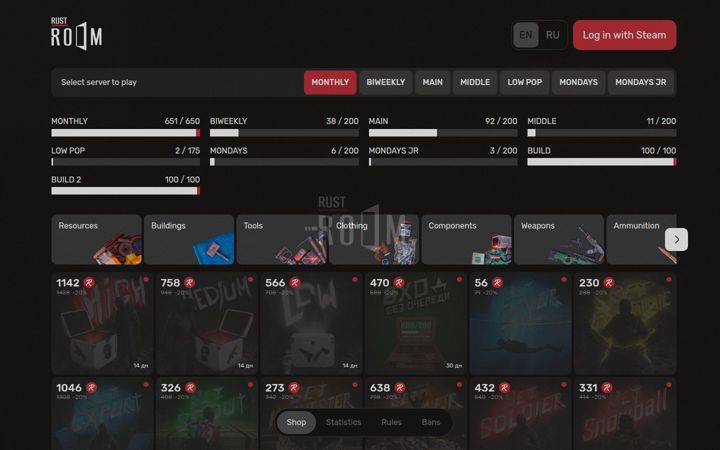Open the Resources category

pyautogui.click(x=96, y=239)
